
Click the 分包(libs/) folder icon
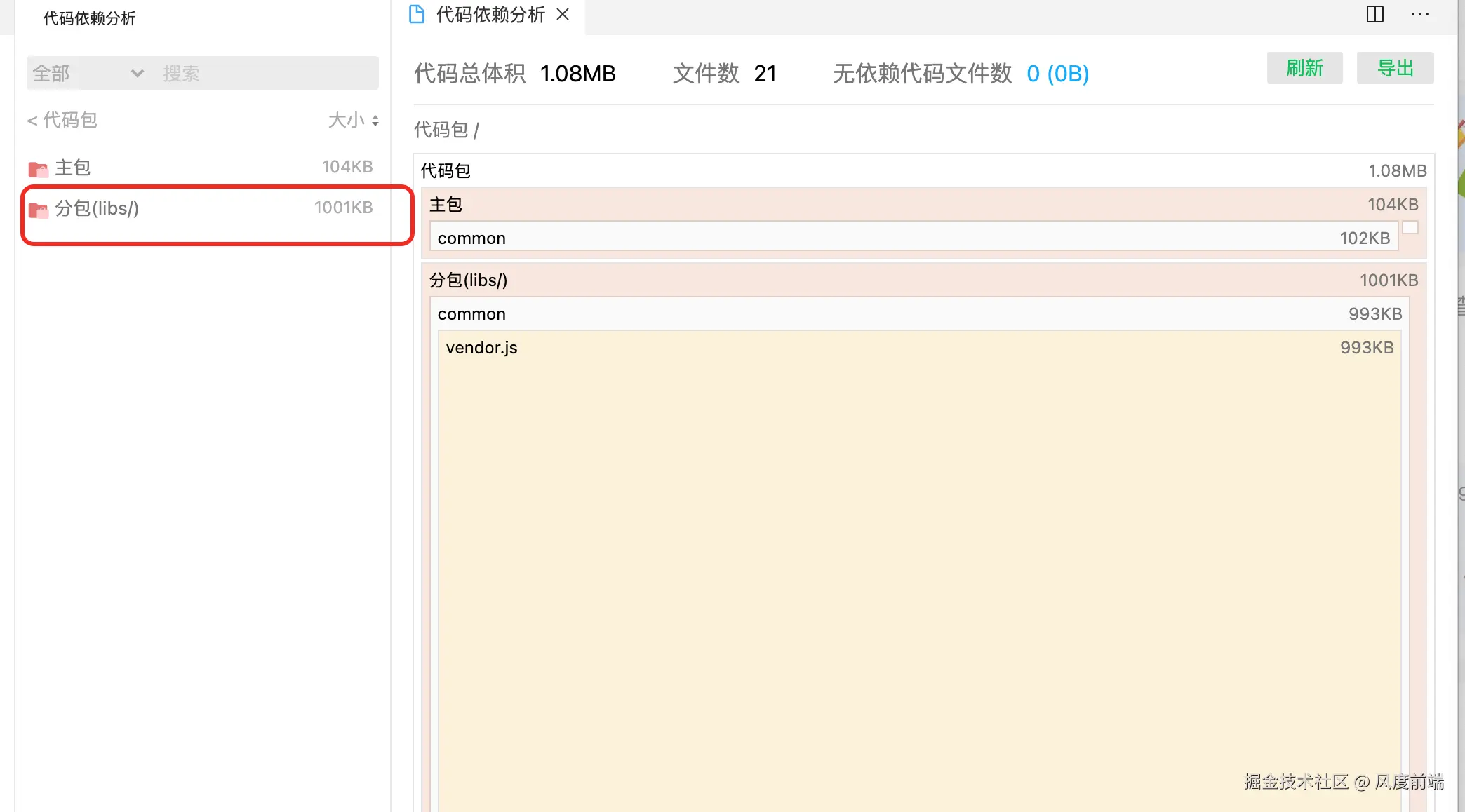[38, 210]
